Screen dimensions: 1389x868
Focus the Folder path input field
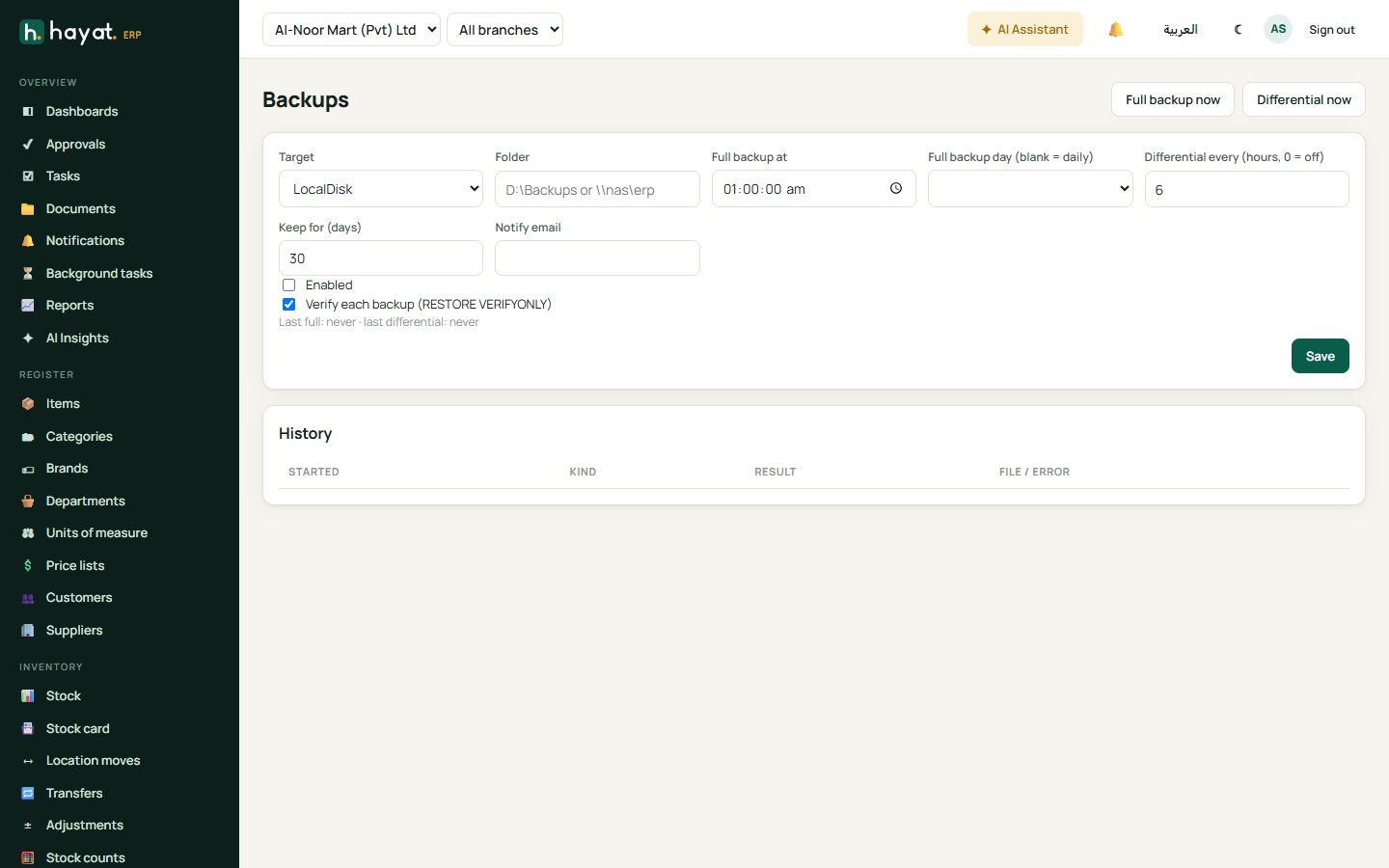[x=597, y=189]
